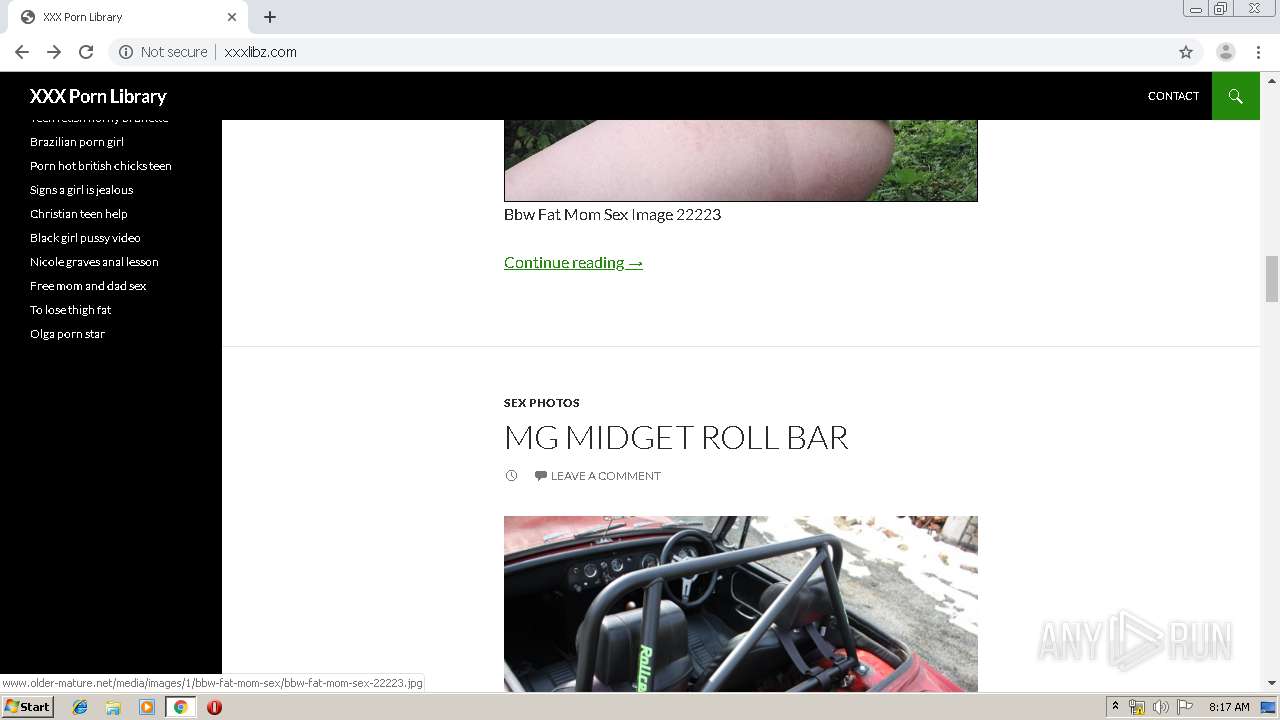Open the CONTACT menu item
Image resolution: width=1280 pixels, height=720 pixels.
click(1173, 96)
